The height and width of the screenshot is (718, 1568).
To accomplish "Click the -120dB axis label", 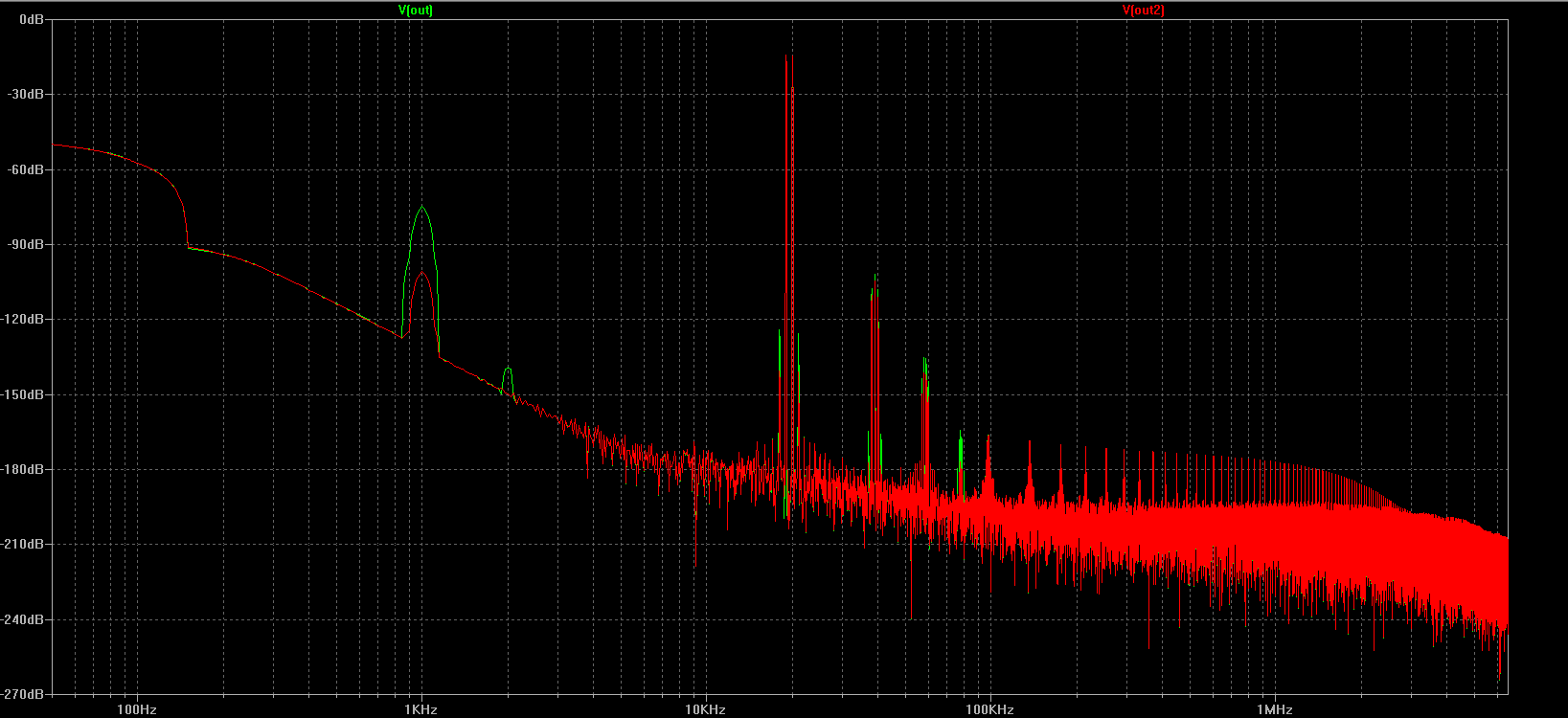I will pyautogui.click(x=24, y=319).
